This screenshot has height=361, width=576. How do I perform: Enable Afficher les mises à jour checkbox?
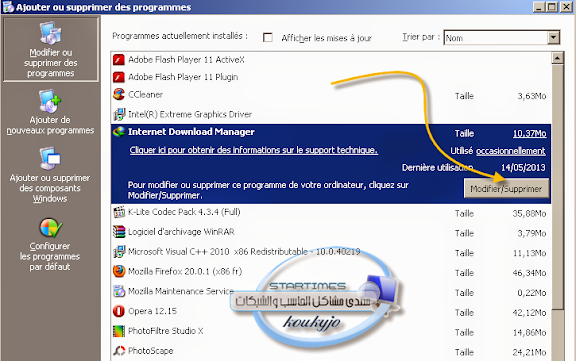[x=268, y=37]
